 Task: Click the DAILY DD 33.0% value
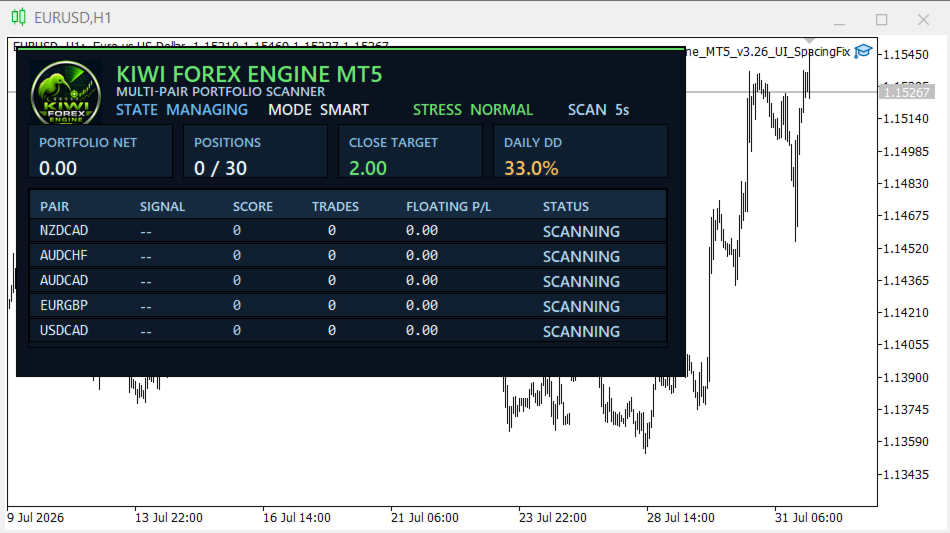point(531,168)
